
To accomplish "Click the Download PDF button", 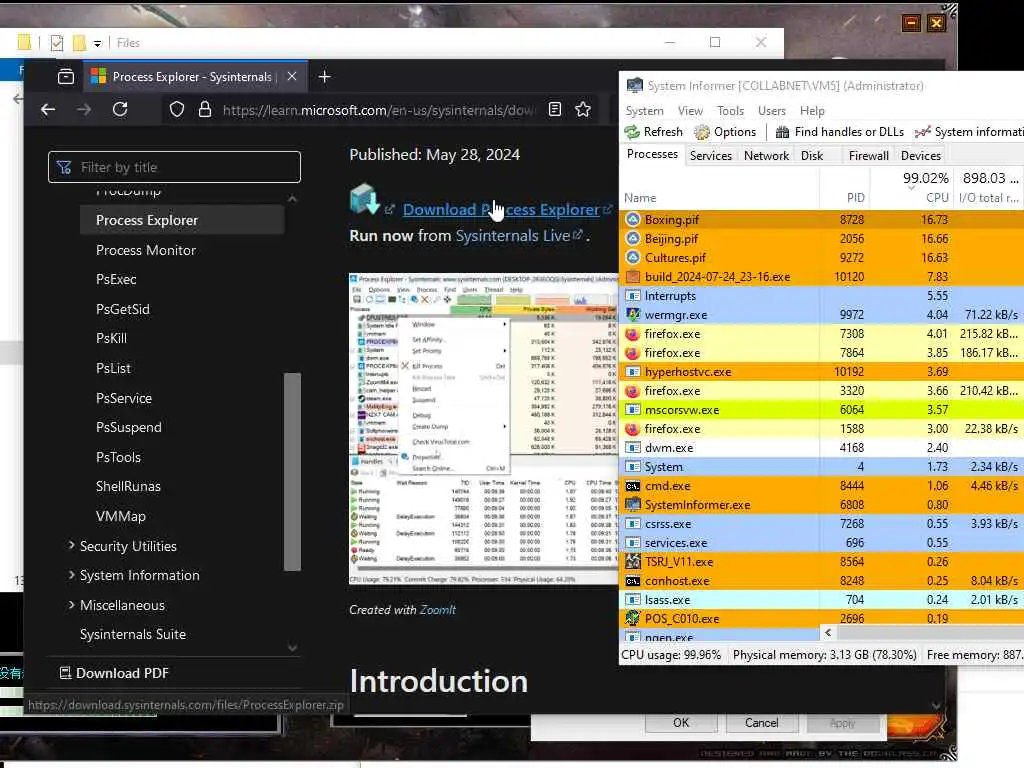I will pos(114,673).
